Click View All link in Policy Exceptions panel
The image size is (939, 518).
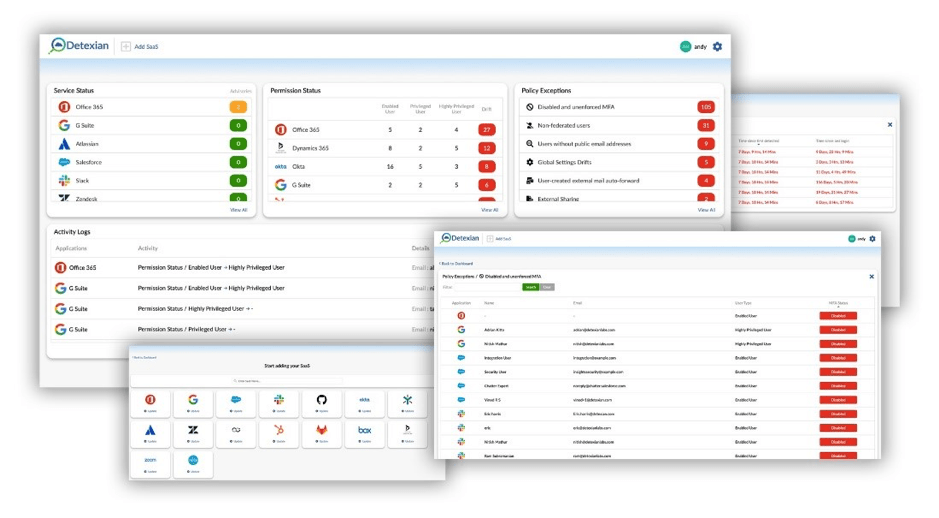706,210
